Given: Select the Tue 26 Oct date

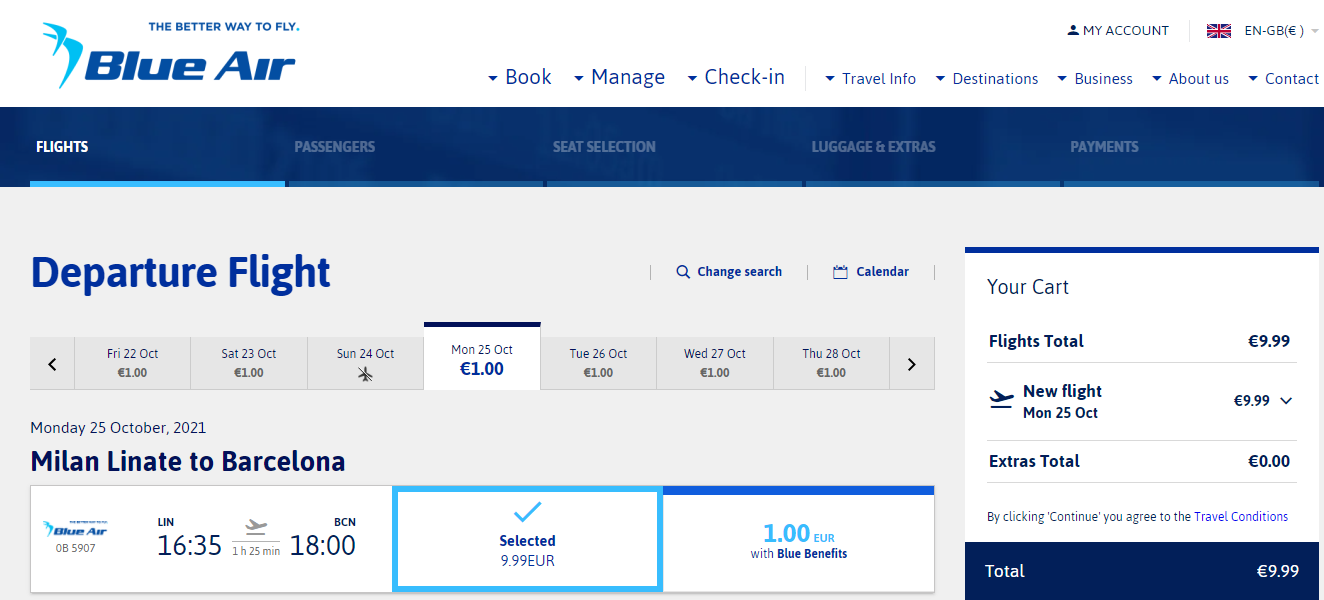Looking at the screenshot, I should coord(598,363).
